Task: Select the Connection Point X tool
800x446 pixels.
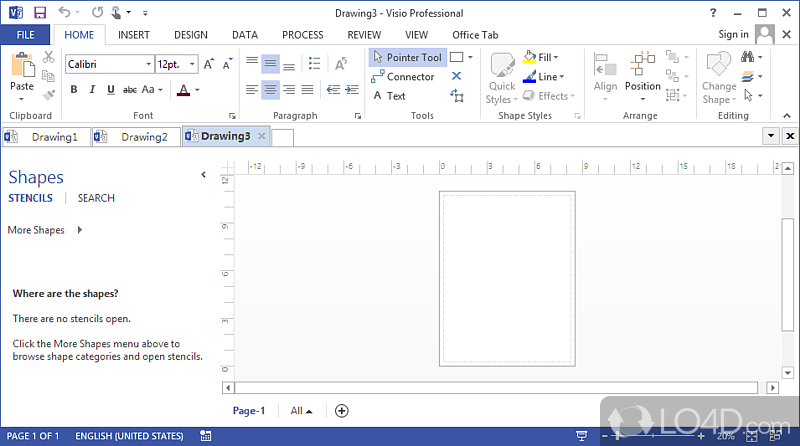Action: click(457, 76)
